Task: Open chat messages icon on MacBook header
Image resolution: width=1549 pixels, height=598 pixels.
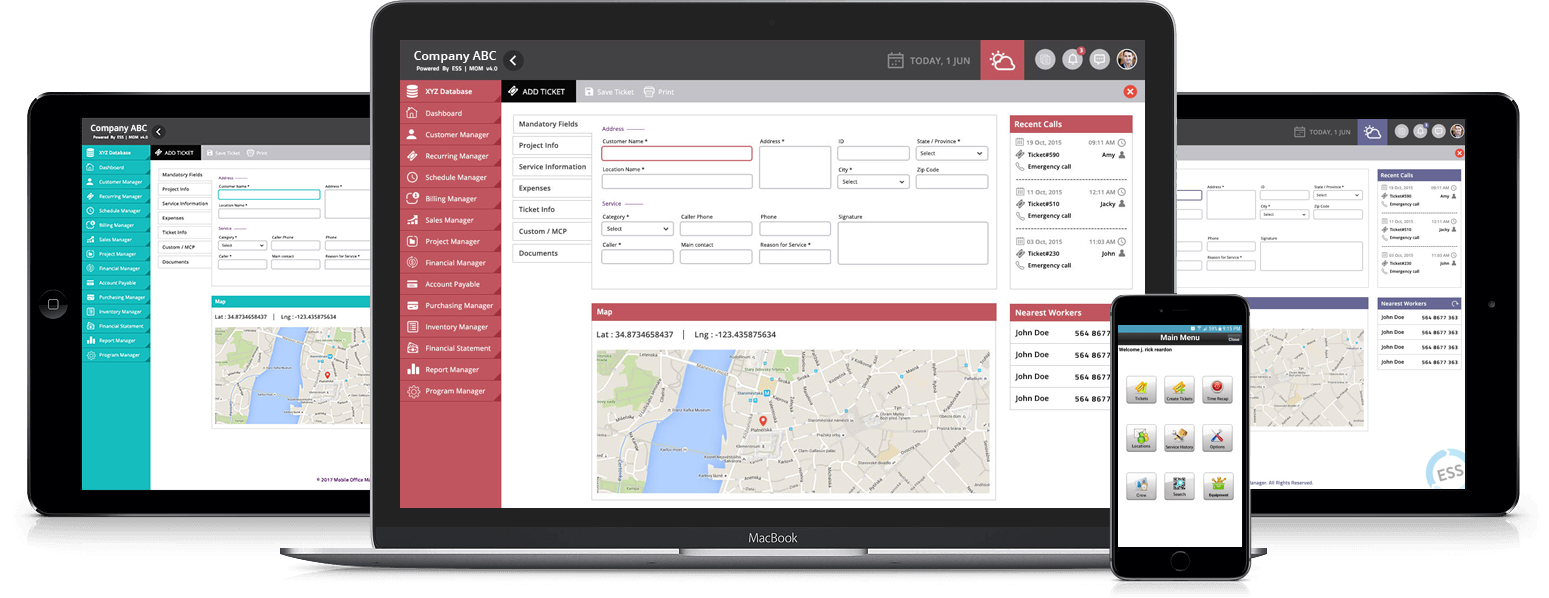Action: click(x=1100, y=60)
